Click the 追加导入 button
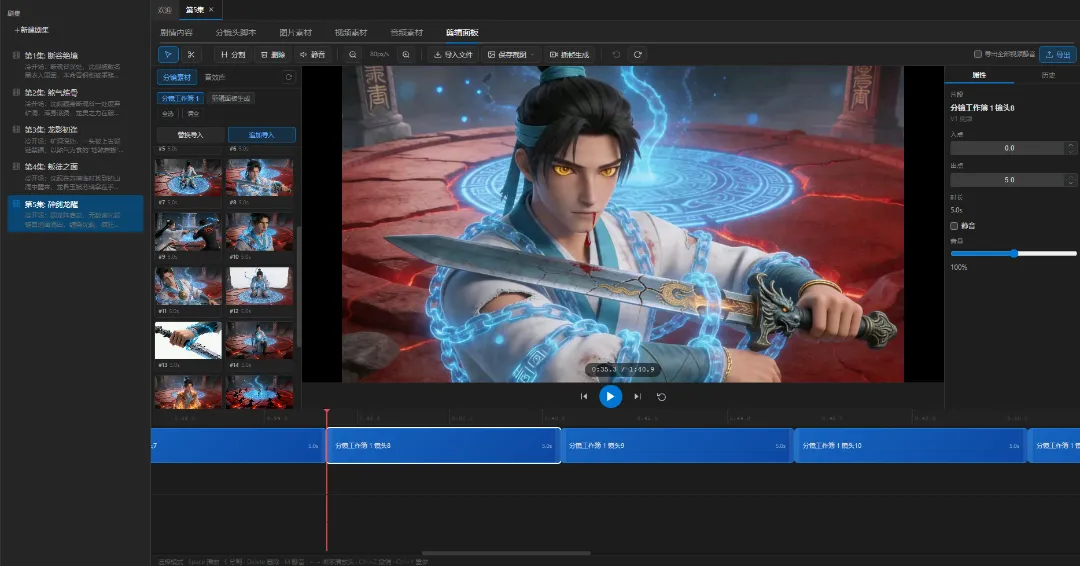This screenshot has height=566, width=1080. tap(262, 135)
